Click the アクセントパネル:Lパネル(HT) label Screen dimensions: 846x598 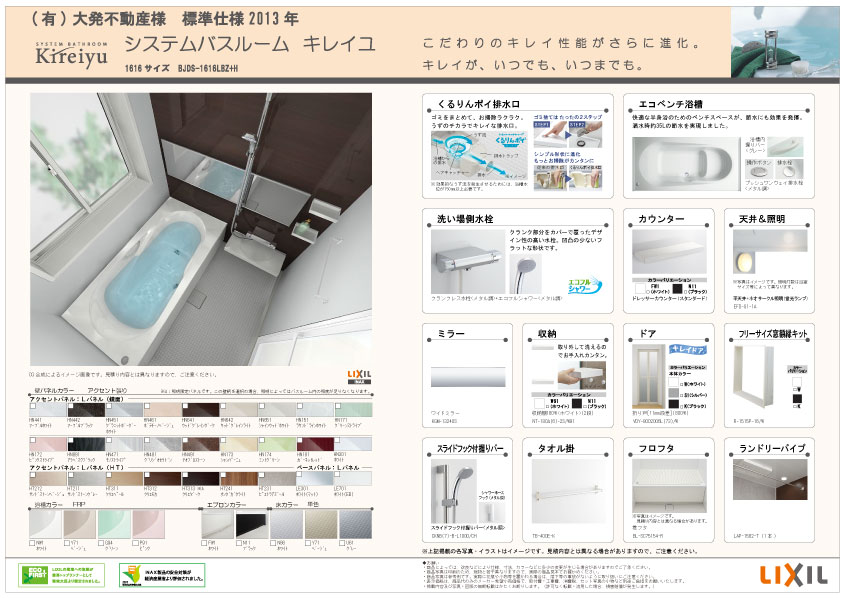pyautogui.click(x=77, y=467)
